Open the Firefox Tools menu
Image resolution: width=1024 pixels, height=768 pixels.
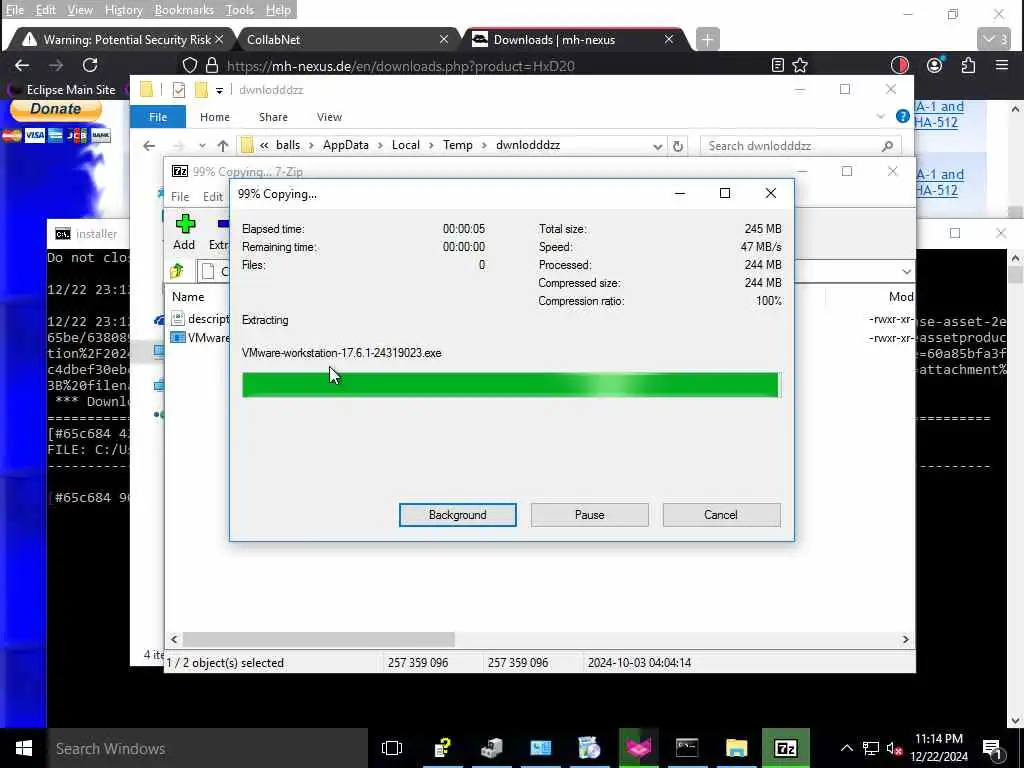pos(240,10)
